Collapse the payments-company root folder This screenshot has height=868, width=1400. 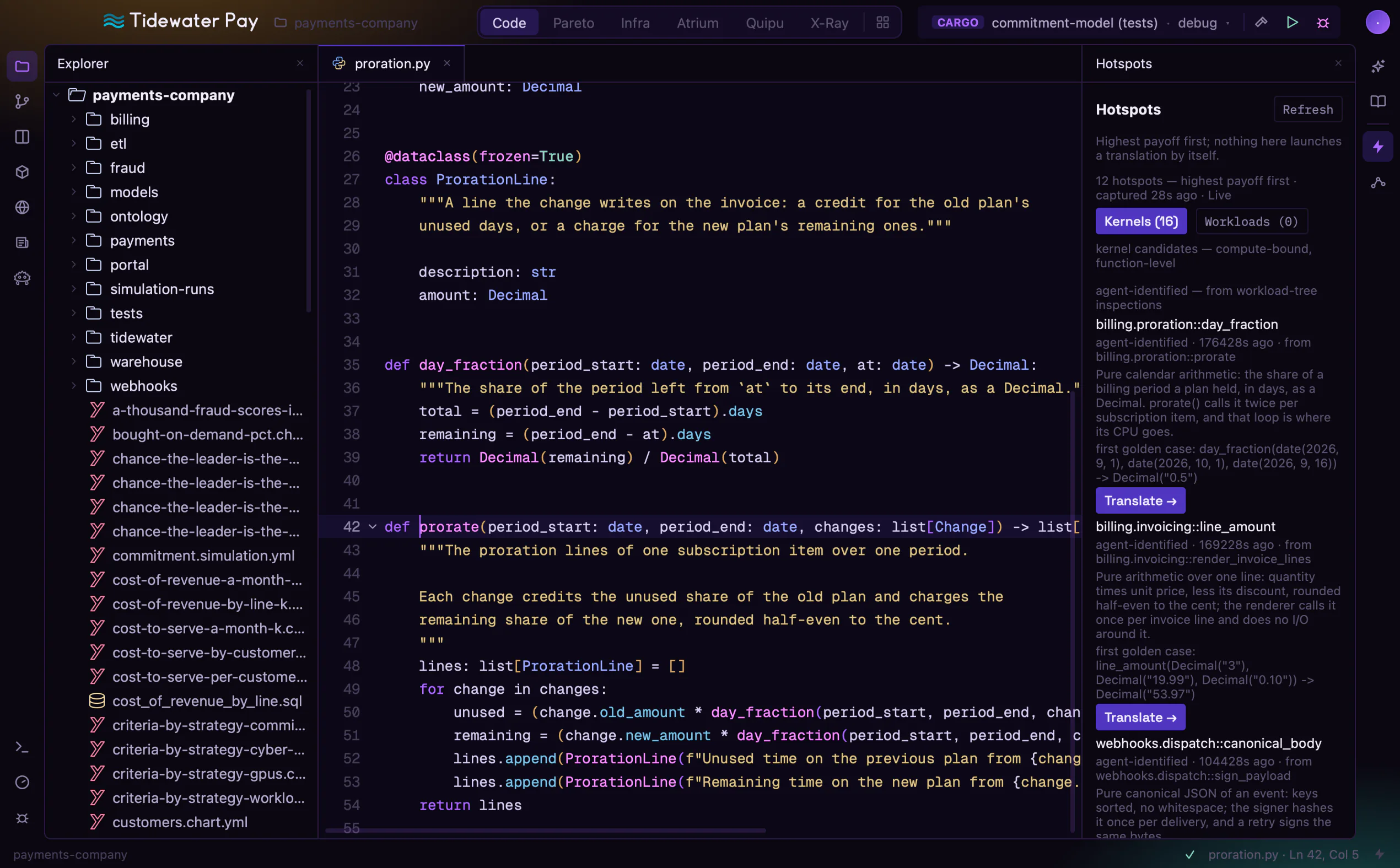pyautogui.click(x=56, y=95)
